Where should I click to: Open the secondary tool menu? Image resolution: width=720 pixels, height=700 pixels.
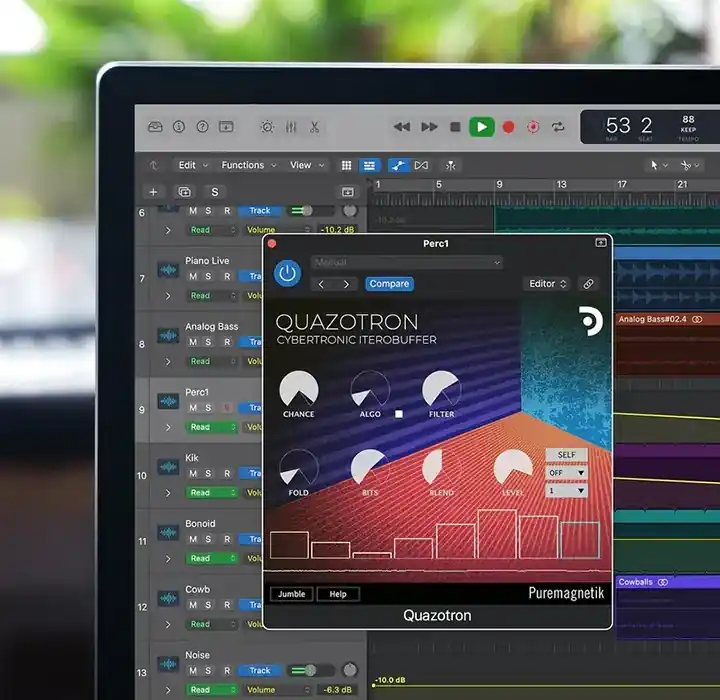pos(690,165)
